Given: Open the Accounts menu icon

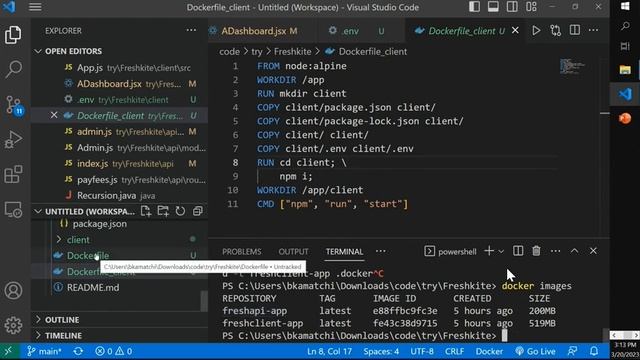Looking at the screenshot, I should (13, 291).
